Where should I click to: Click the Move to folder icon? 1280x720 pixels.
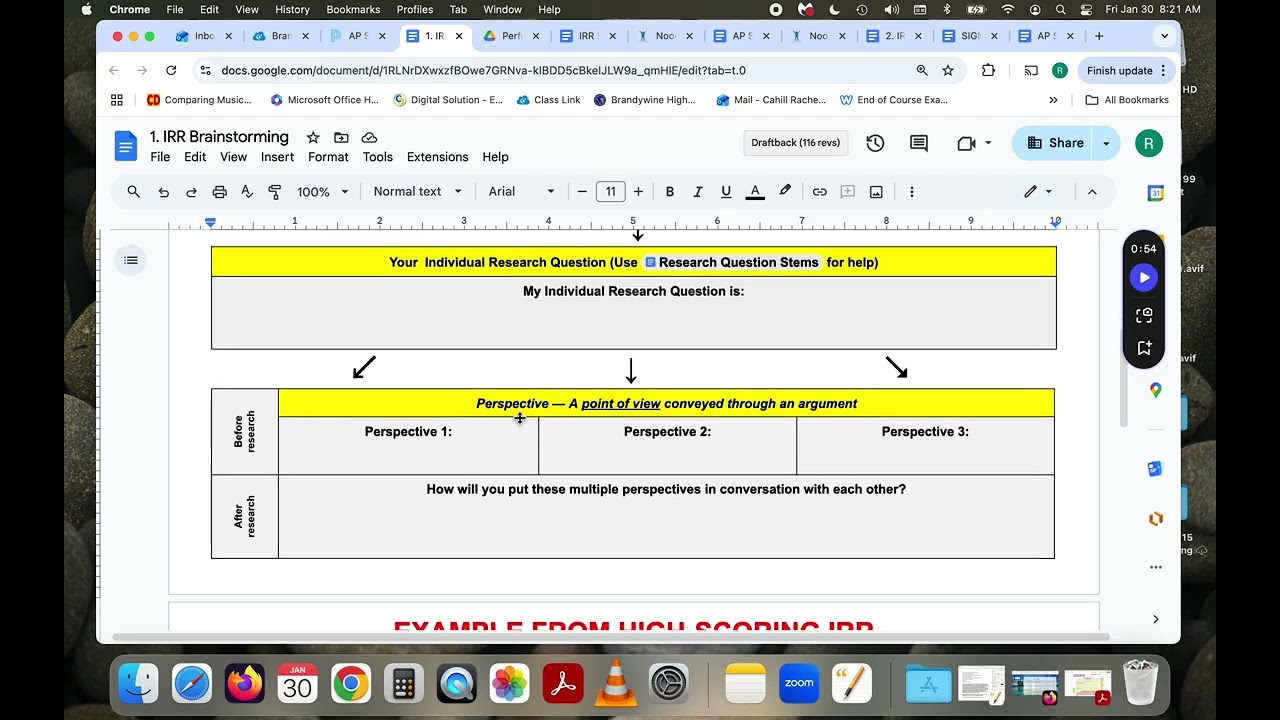[341, 137]
